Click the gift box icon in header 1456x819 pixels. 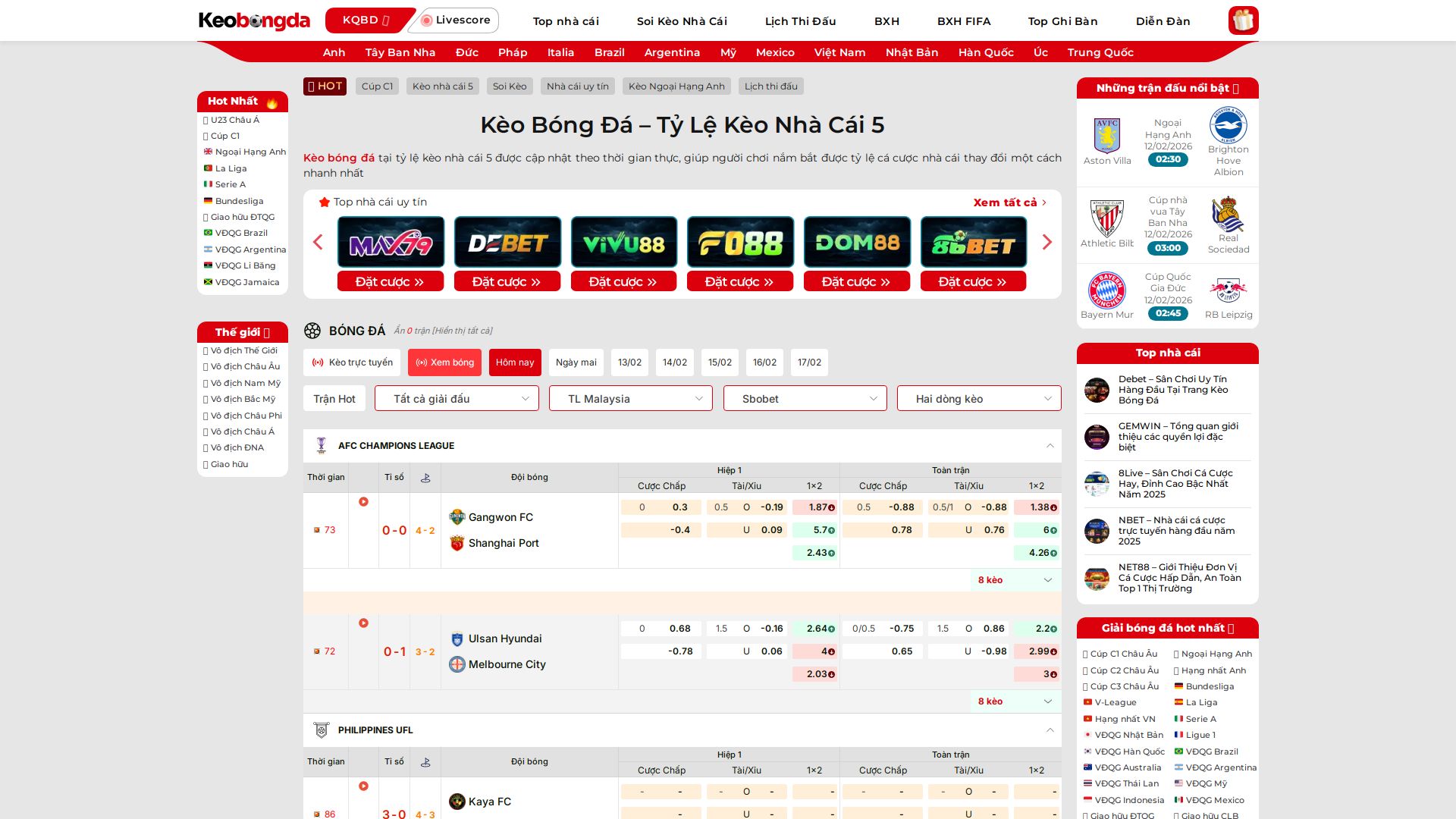pos(1243,20)
